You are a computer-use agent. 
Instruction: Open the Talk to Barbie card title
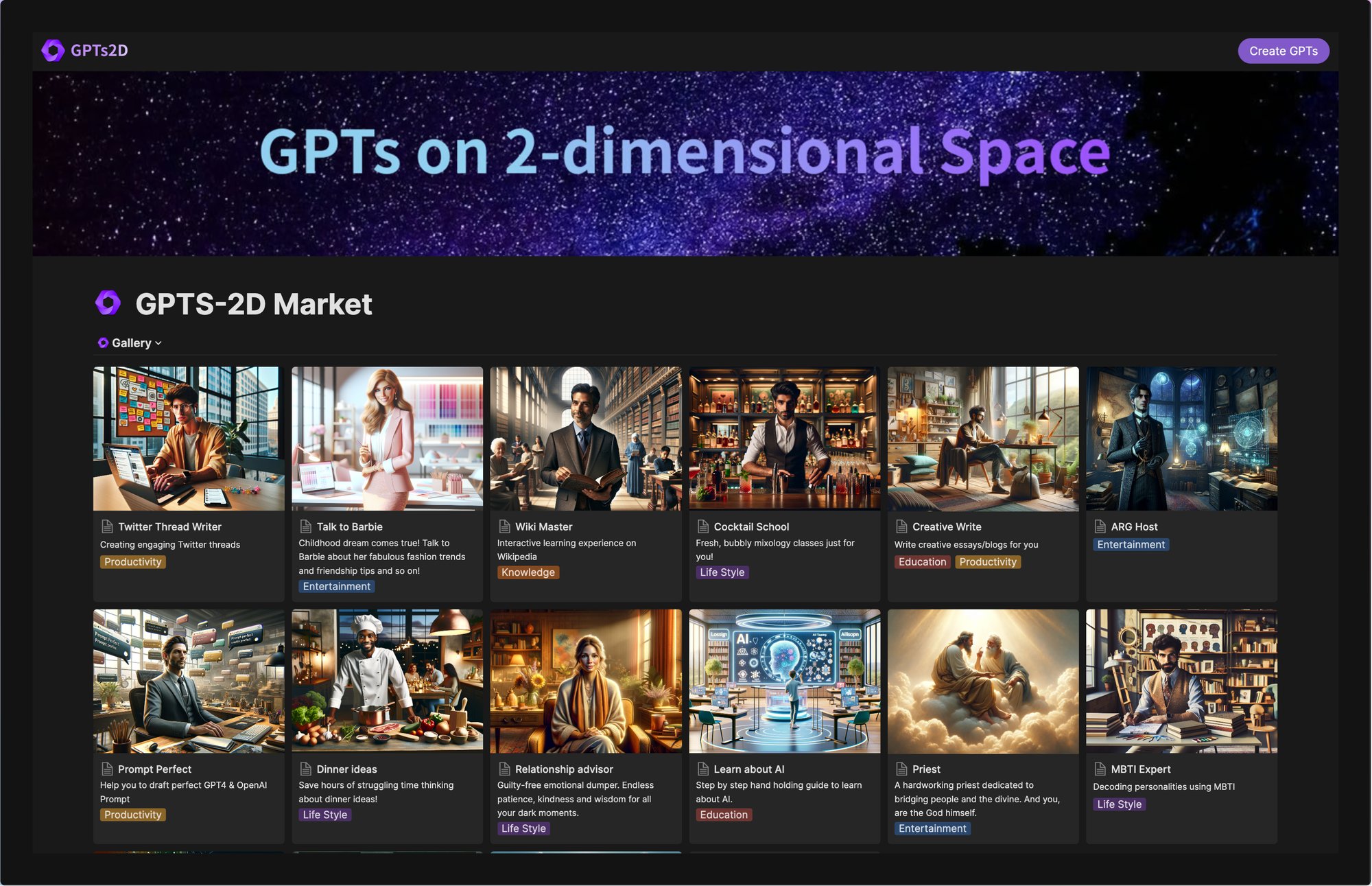[x=349, y=526]
